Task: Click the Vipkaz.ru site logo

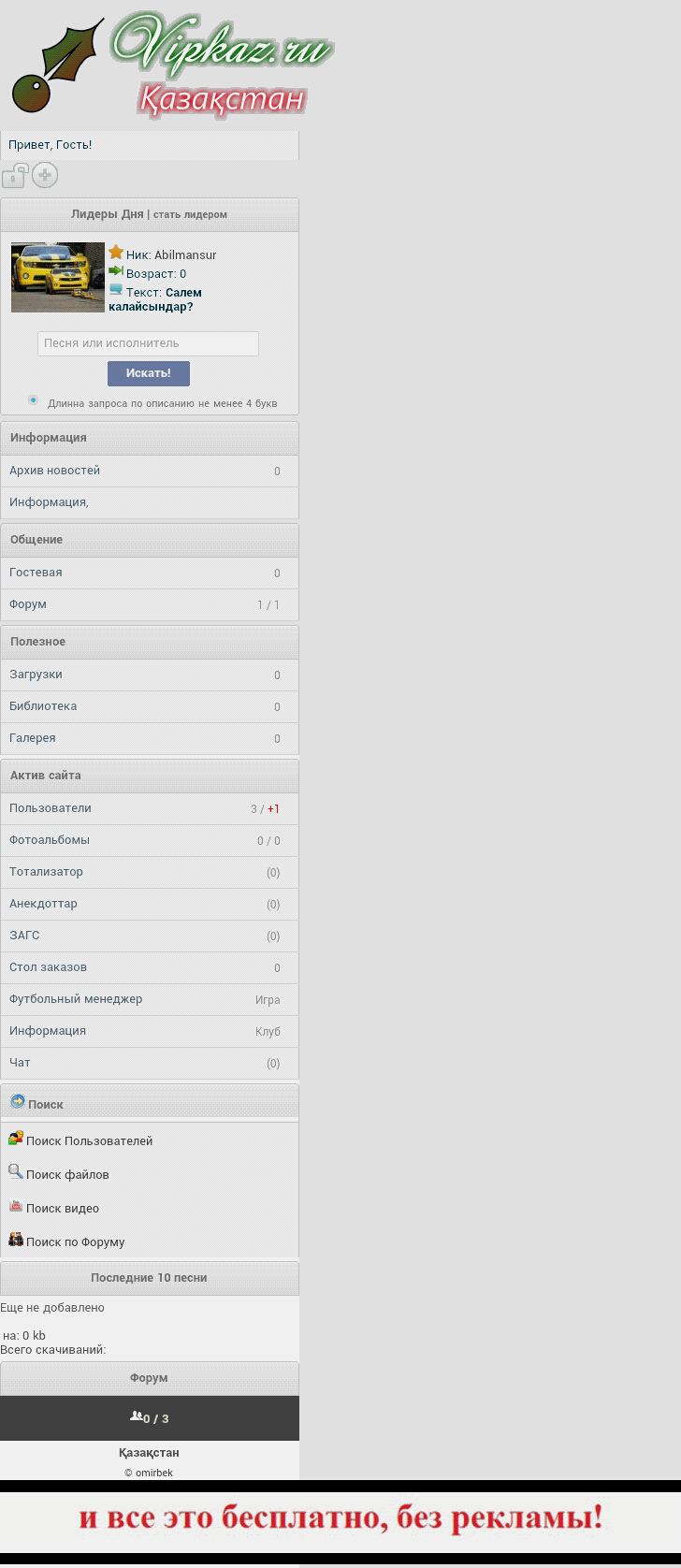Action: (173, 65)
